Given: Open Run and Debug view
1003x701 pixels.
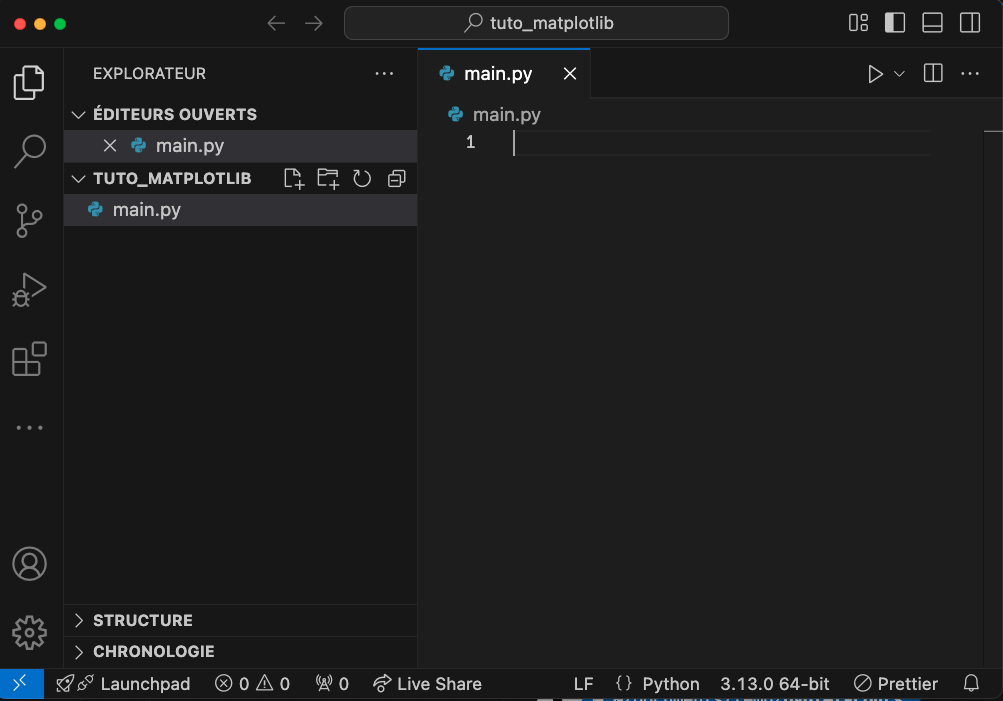Looking at the screenshot, I should pyautogui.click(x=29, y=289).
